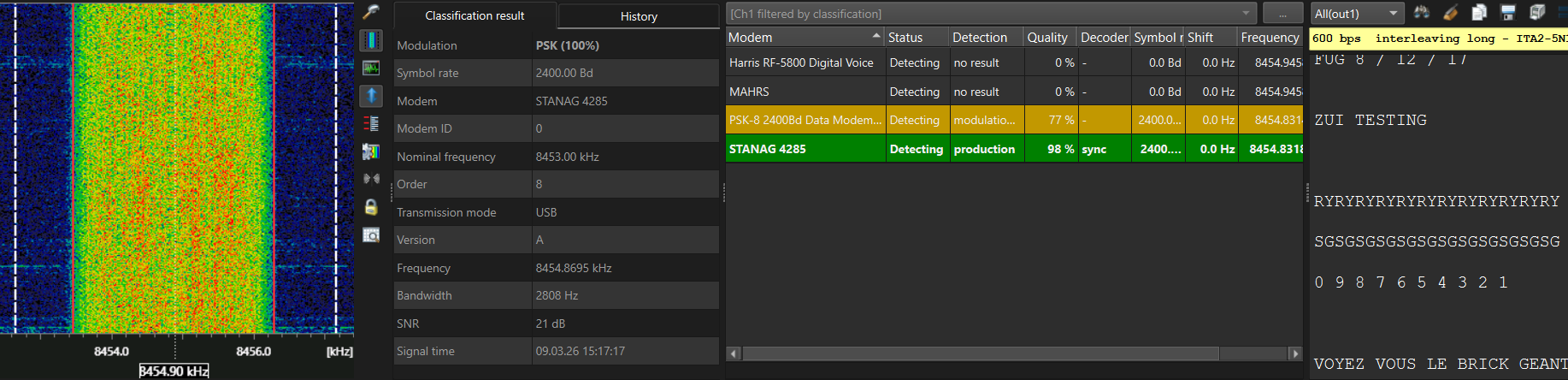Click the binoculars search icon
The width and height of the screenshot is (1568, 380).
click(1421, 13)
